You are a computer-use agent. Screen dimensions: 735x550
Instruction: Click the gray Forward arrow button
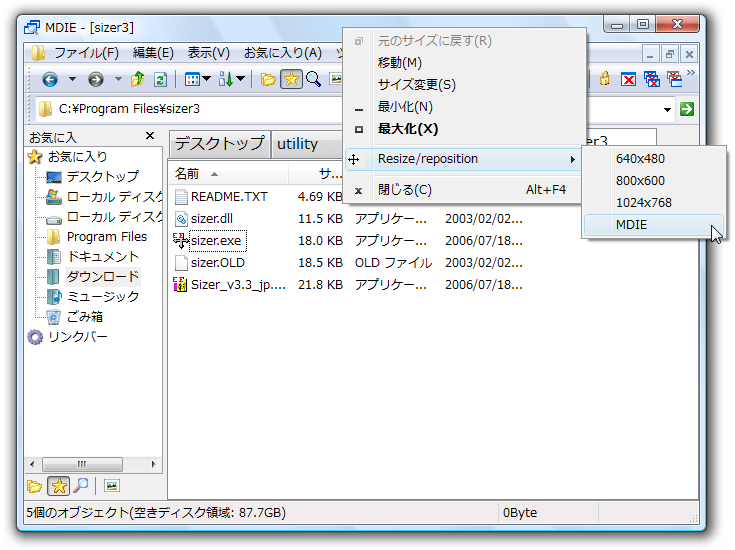click(x=96, y=80)
